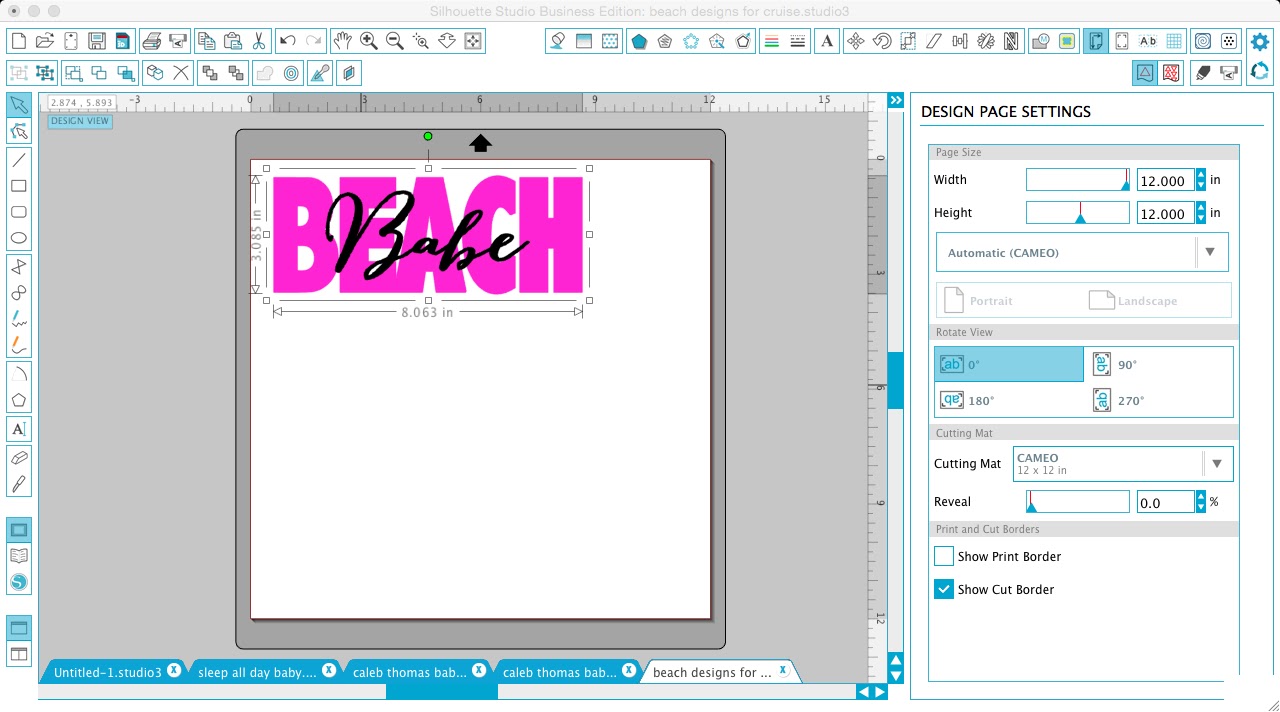This screenshot has height=712, width=1280.
Task: Select the Pan Using Screen hand tool
Action: pyautogui.click(x=343, y=41)
